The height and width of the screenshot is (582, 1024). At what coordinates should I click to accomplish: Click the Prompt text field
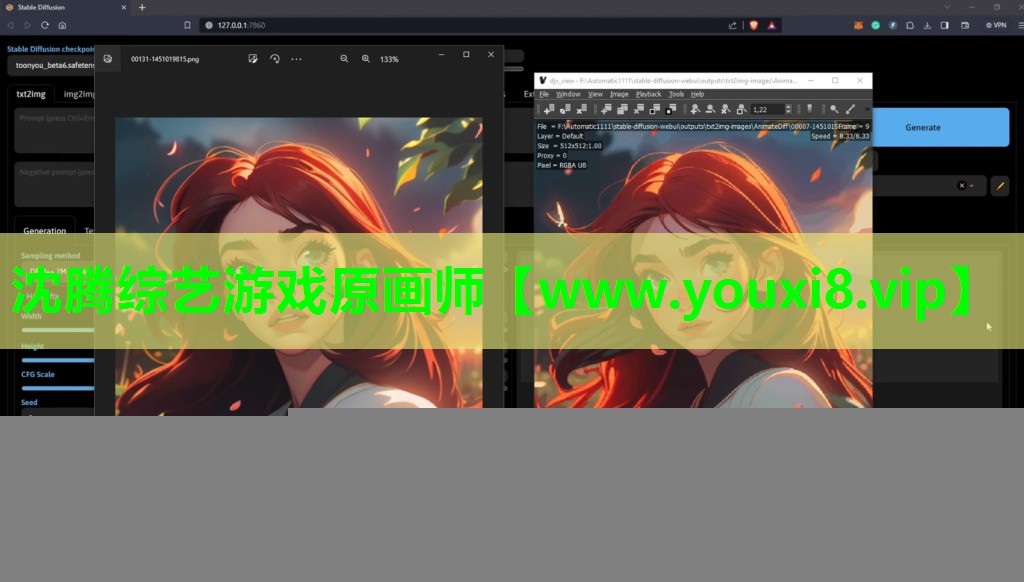coord(55,131)
